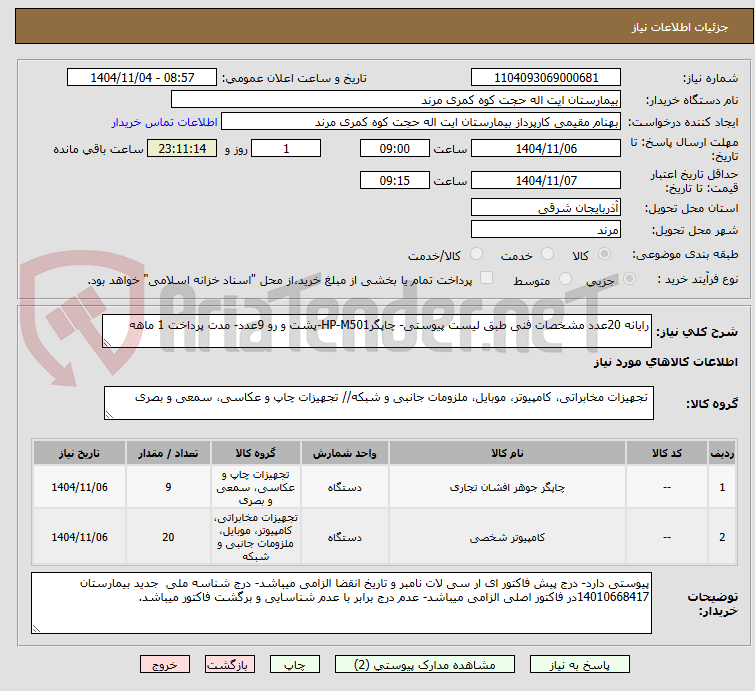This screenshot has height=691, width=755.
Task: Click the 'گروه کالا' goods group textarea
Action: [x=378, y=403]
